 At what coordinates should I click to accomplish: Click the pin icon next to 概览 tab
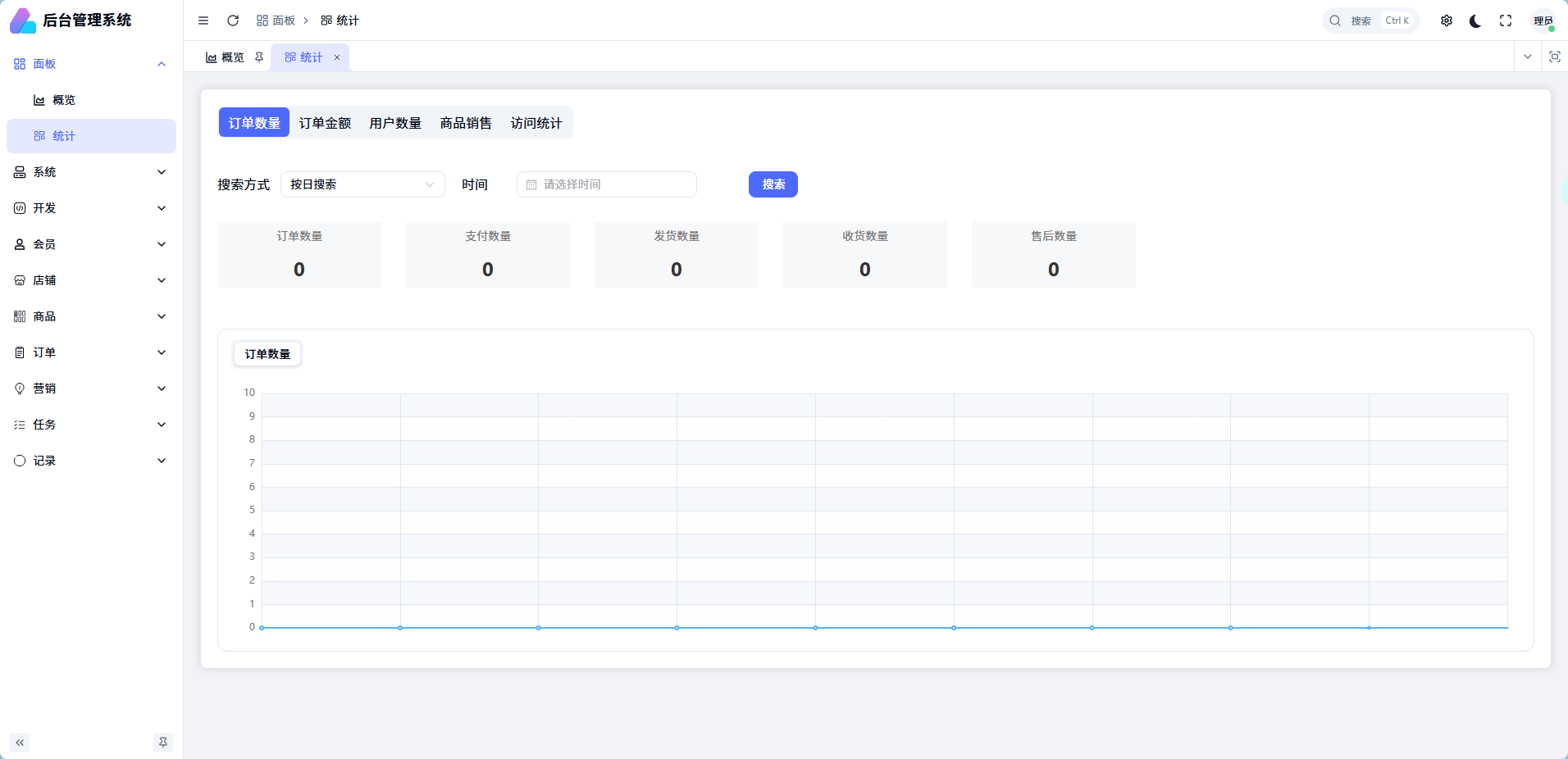coord(259,57)
